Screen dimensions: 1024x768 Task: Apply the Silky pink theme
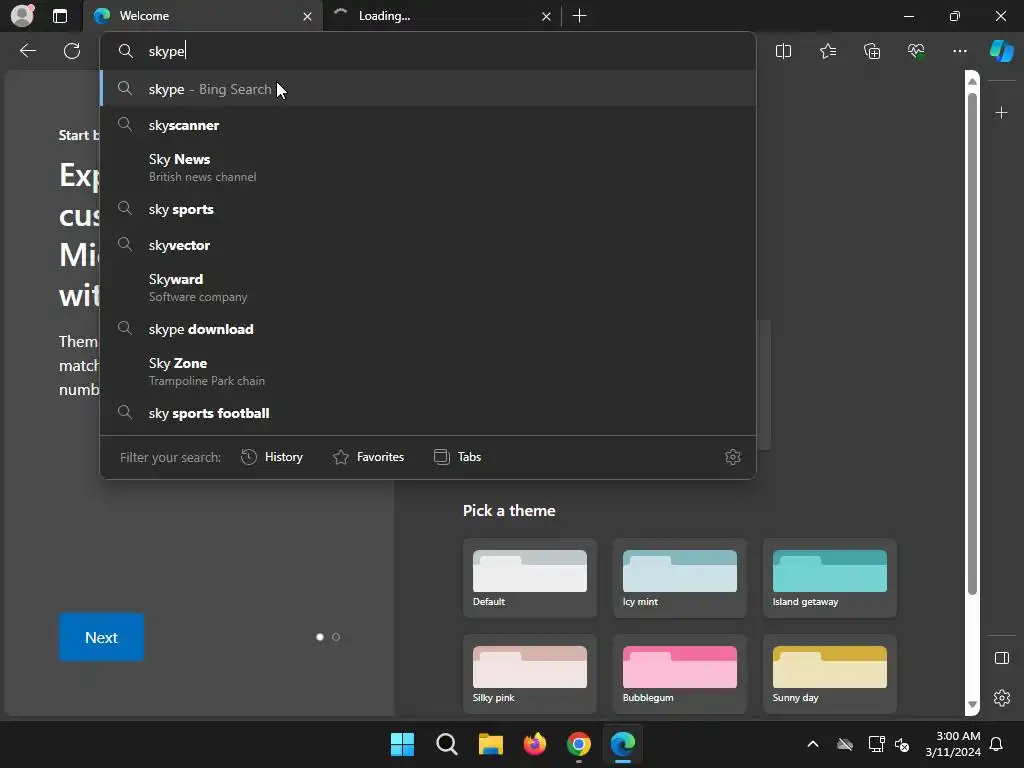pyautogui.click(x=530, y=674)
